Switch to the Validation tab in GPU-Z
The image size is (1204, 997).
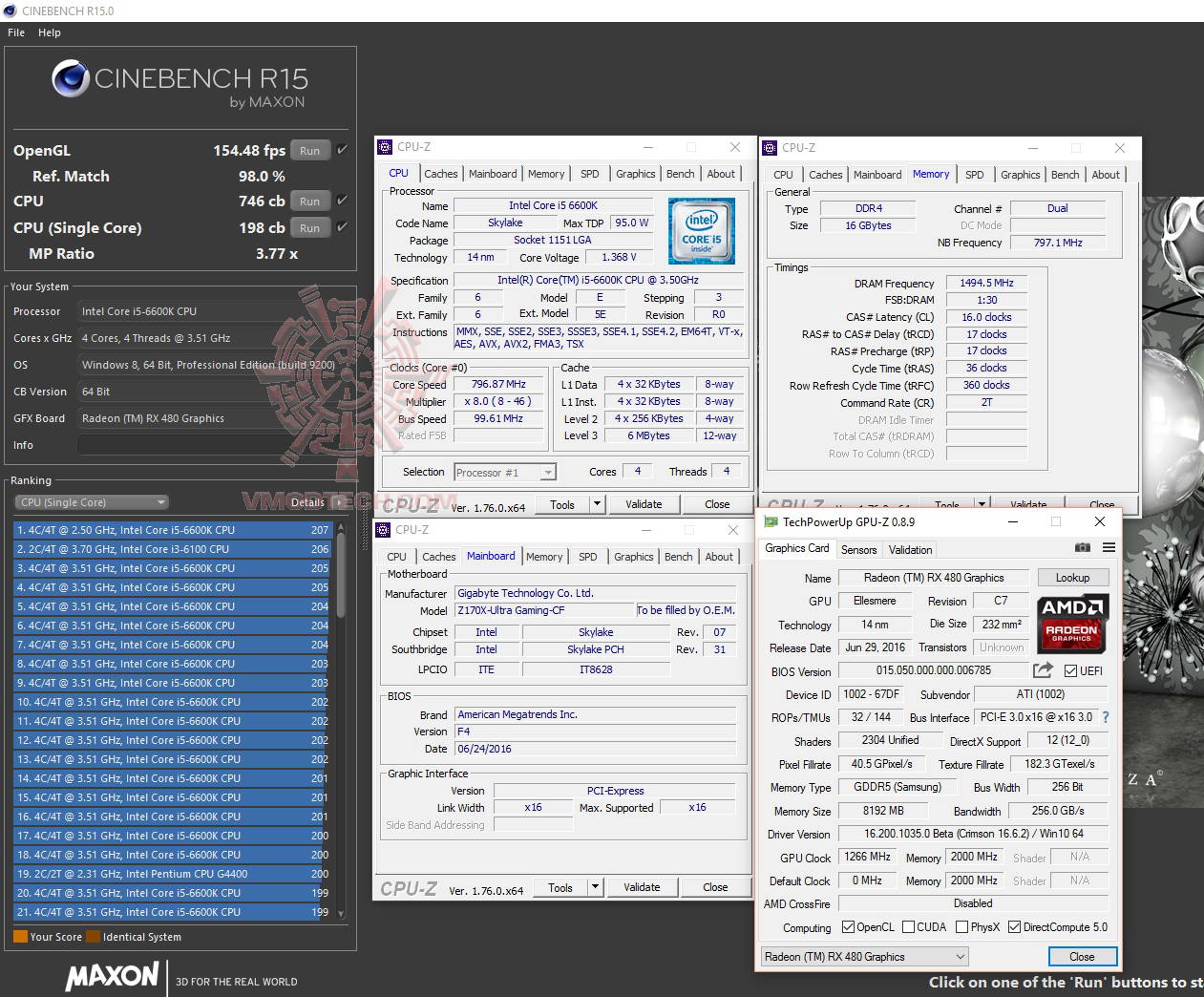(x=910, y=550)
